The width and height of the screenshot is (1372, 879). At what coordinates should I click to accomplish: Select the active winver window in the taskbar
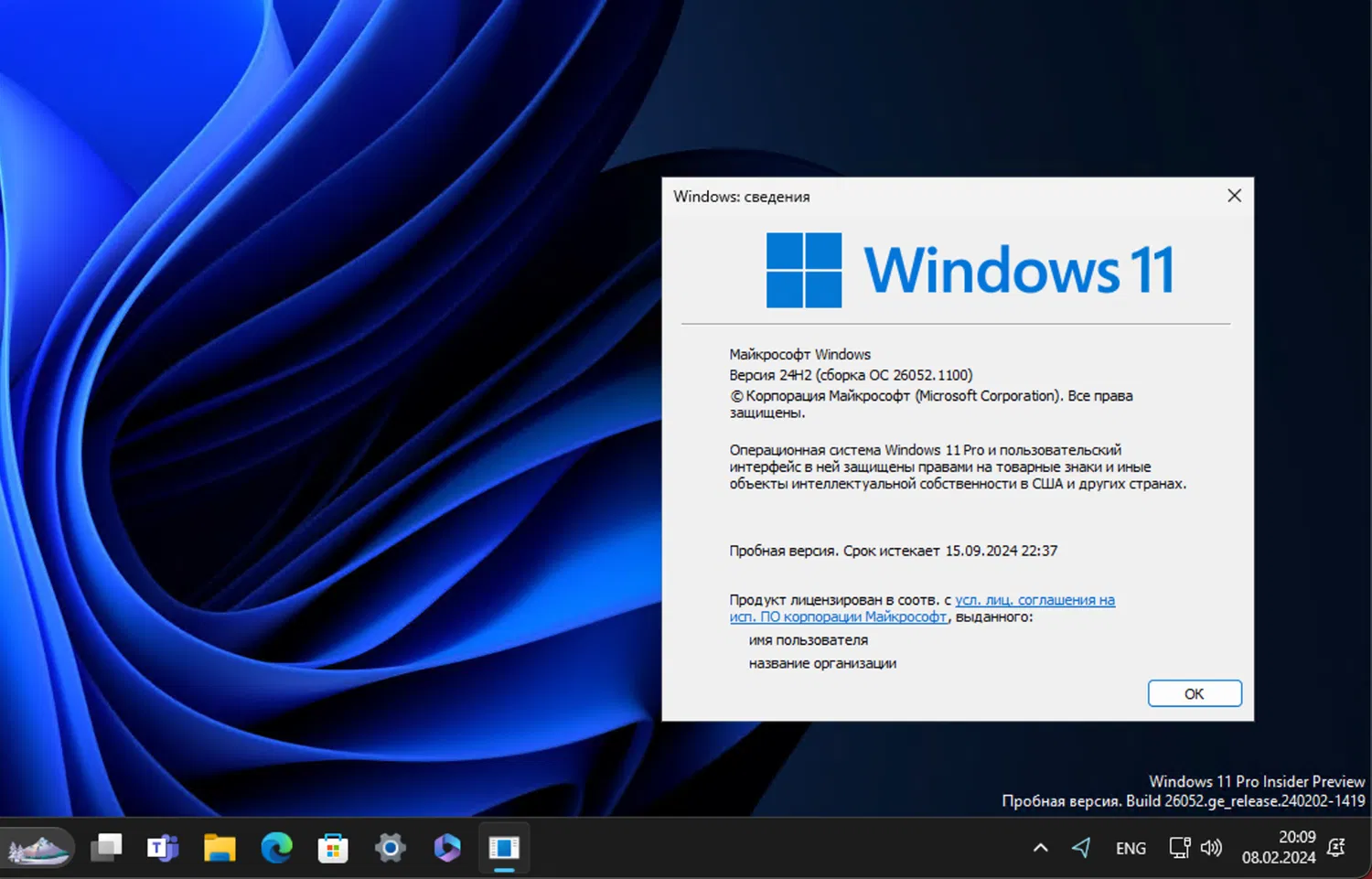point(505,848)
